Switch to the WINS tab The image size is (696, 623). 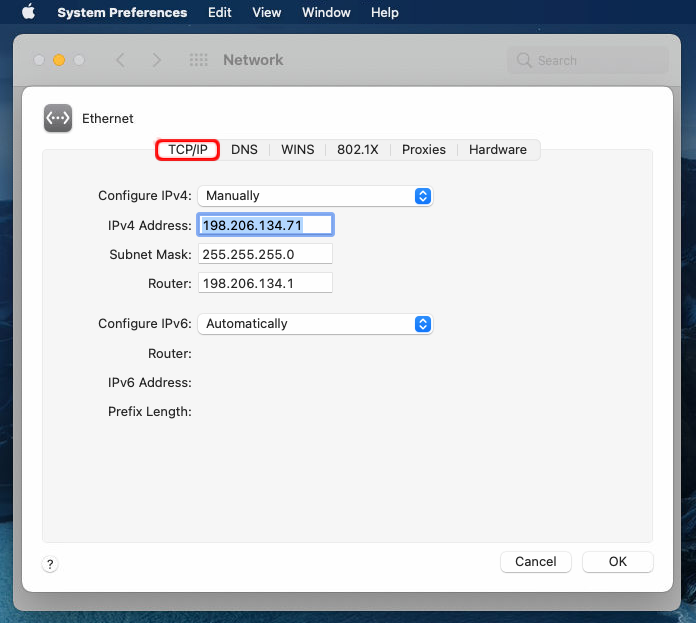pyautogui.click(x=297, y=150)
